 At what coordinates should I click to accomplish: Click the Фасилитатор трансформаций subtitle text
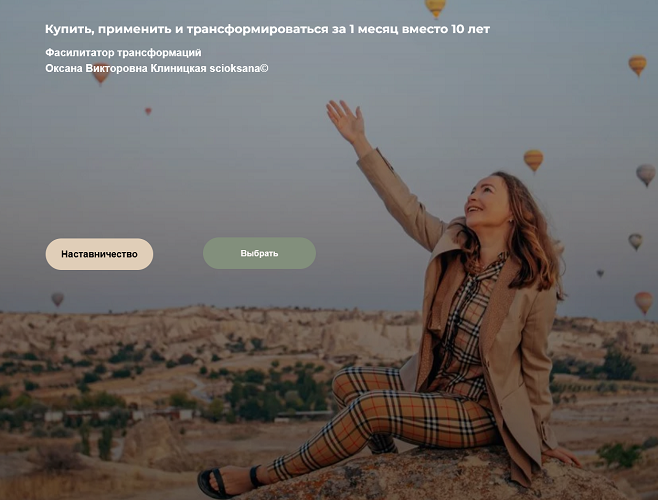[x=123, y=53]
